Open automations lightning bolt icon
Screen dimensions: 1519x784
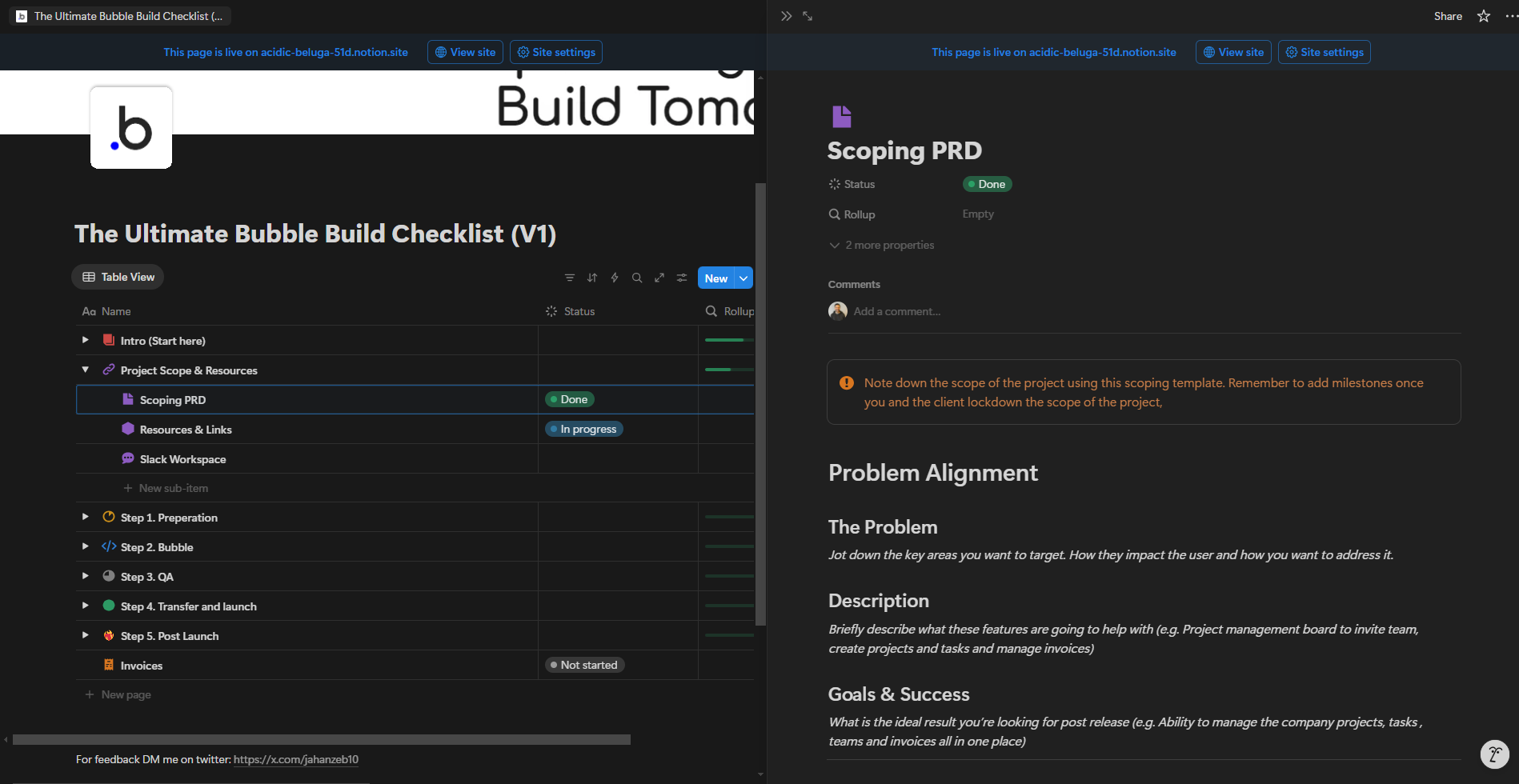(615, 278)
